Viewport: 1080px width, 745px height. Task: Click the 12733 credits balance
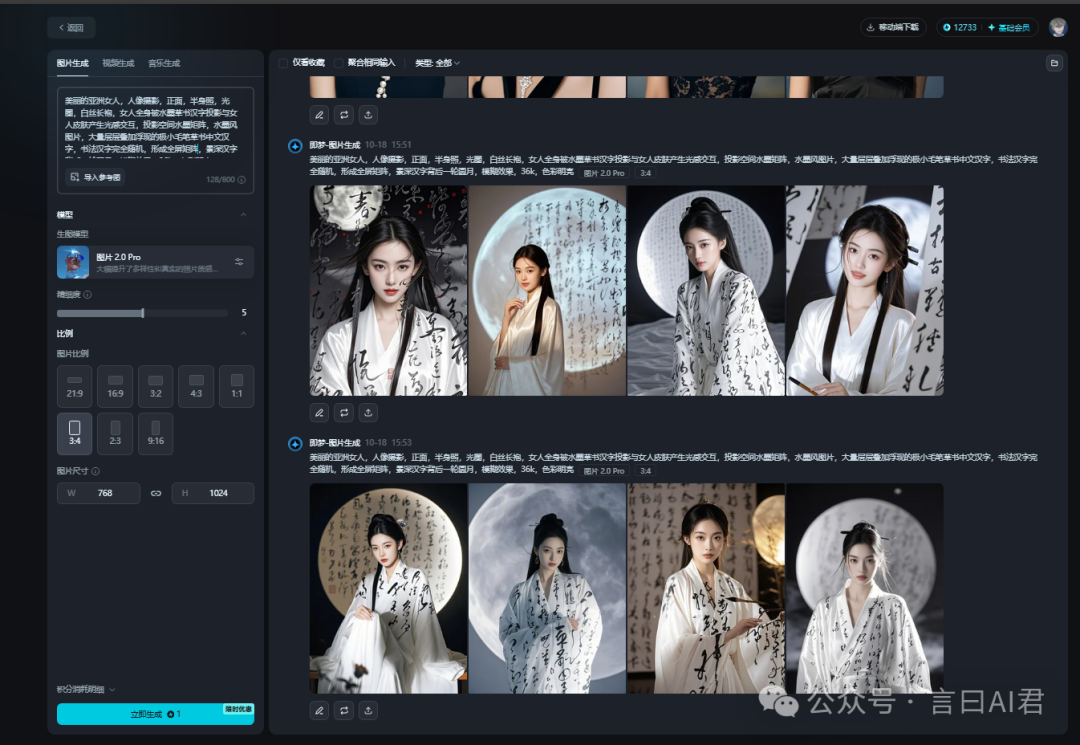959,28
